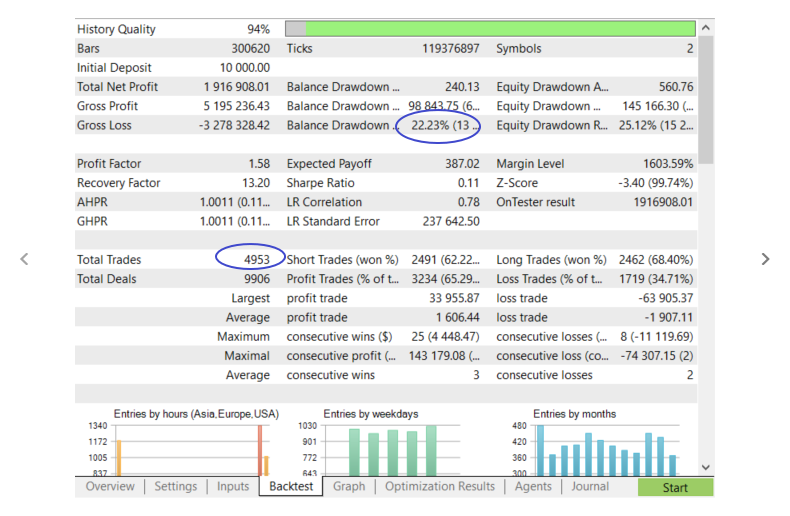Viewport: 790px width, 516px height.
Task: Click largest loss trade value -63 905.37
Action: [x=666, y=298]
